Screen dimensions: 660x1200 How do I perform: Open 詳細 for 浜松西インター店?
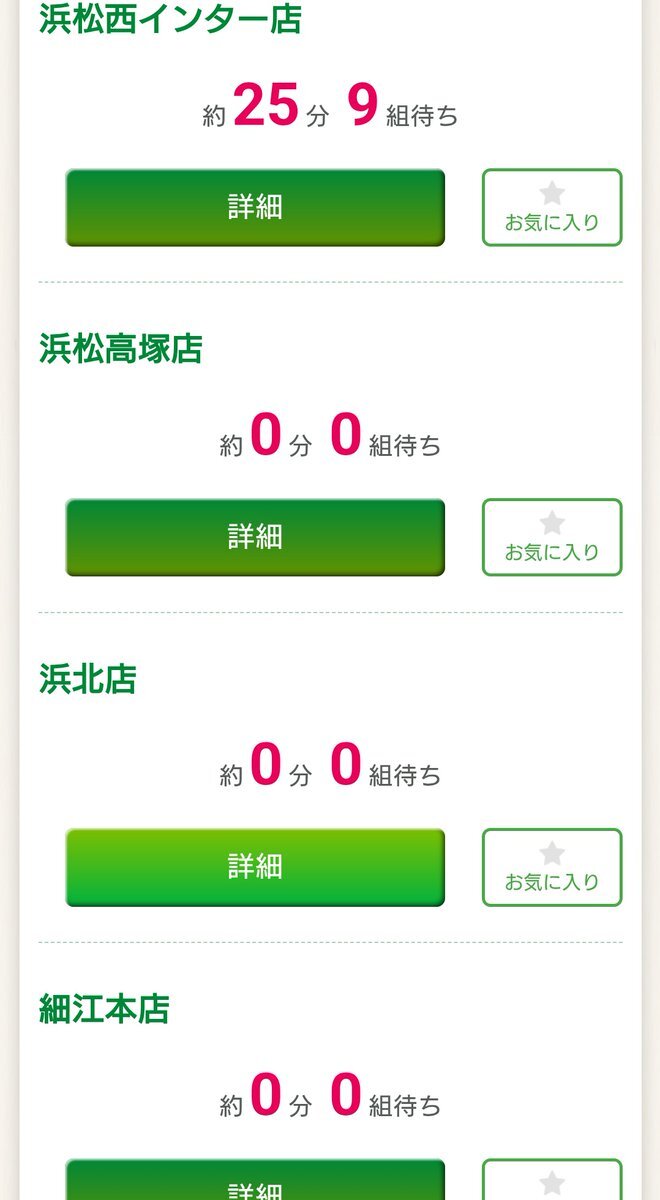pos(255,207)
